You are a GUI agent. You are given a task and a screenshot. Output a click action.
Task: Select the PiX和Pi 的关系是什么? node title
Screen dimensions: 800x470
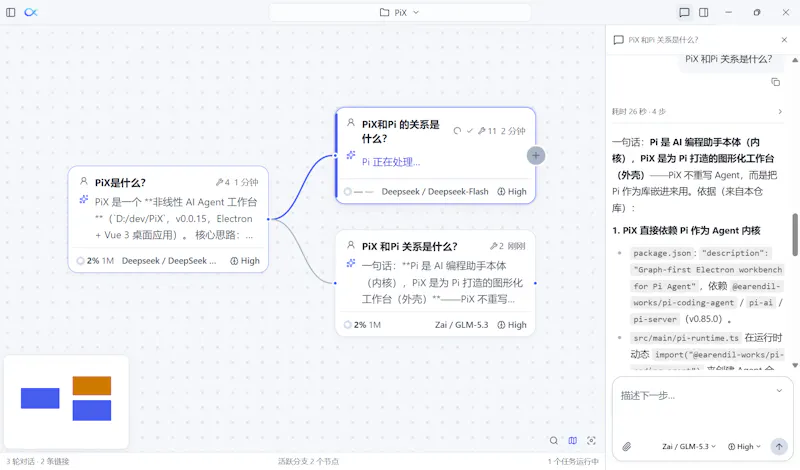pyautogui.click(x=401, y=132)
